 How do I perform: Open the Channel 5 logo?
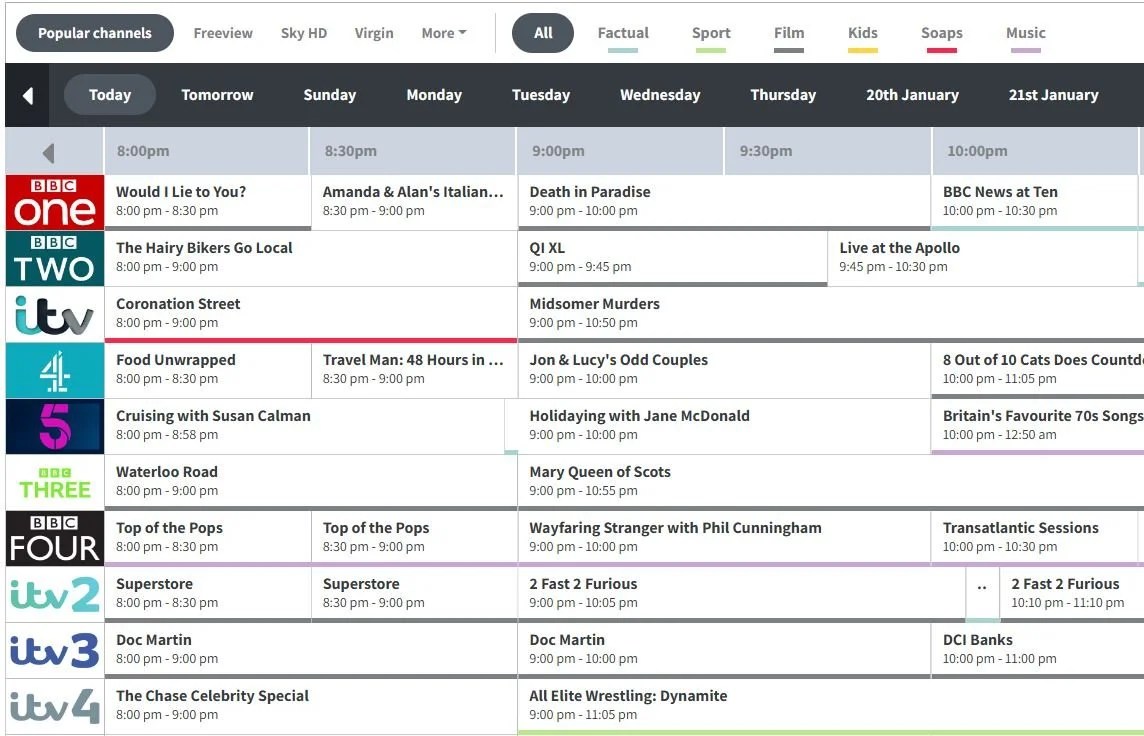pyautogui.click(x=55, y=427)
